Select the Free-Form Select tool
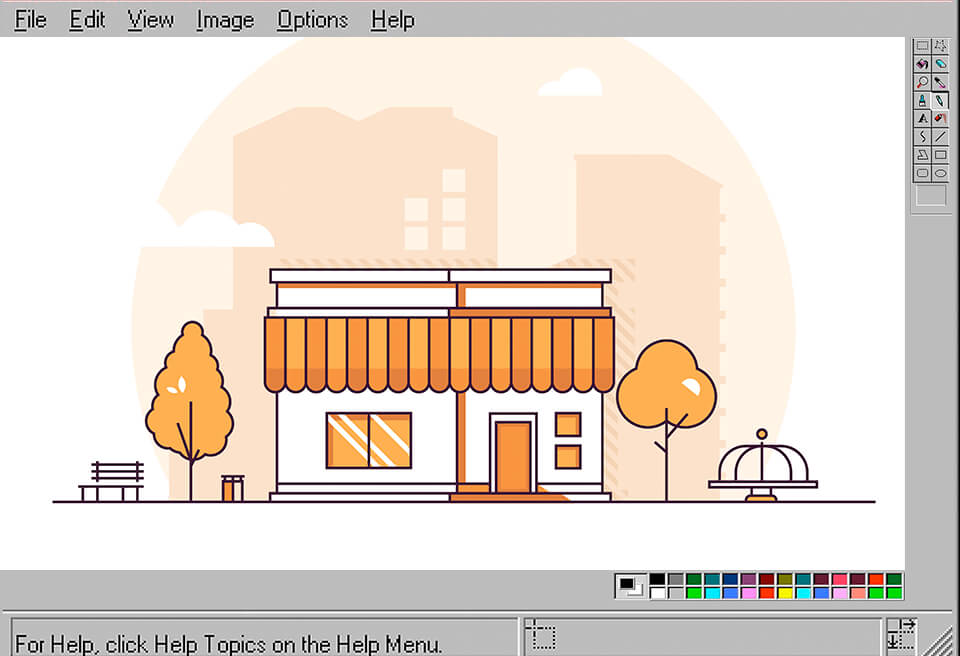 click(x=940, y=45)
